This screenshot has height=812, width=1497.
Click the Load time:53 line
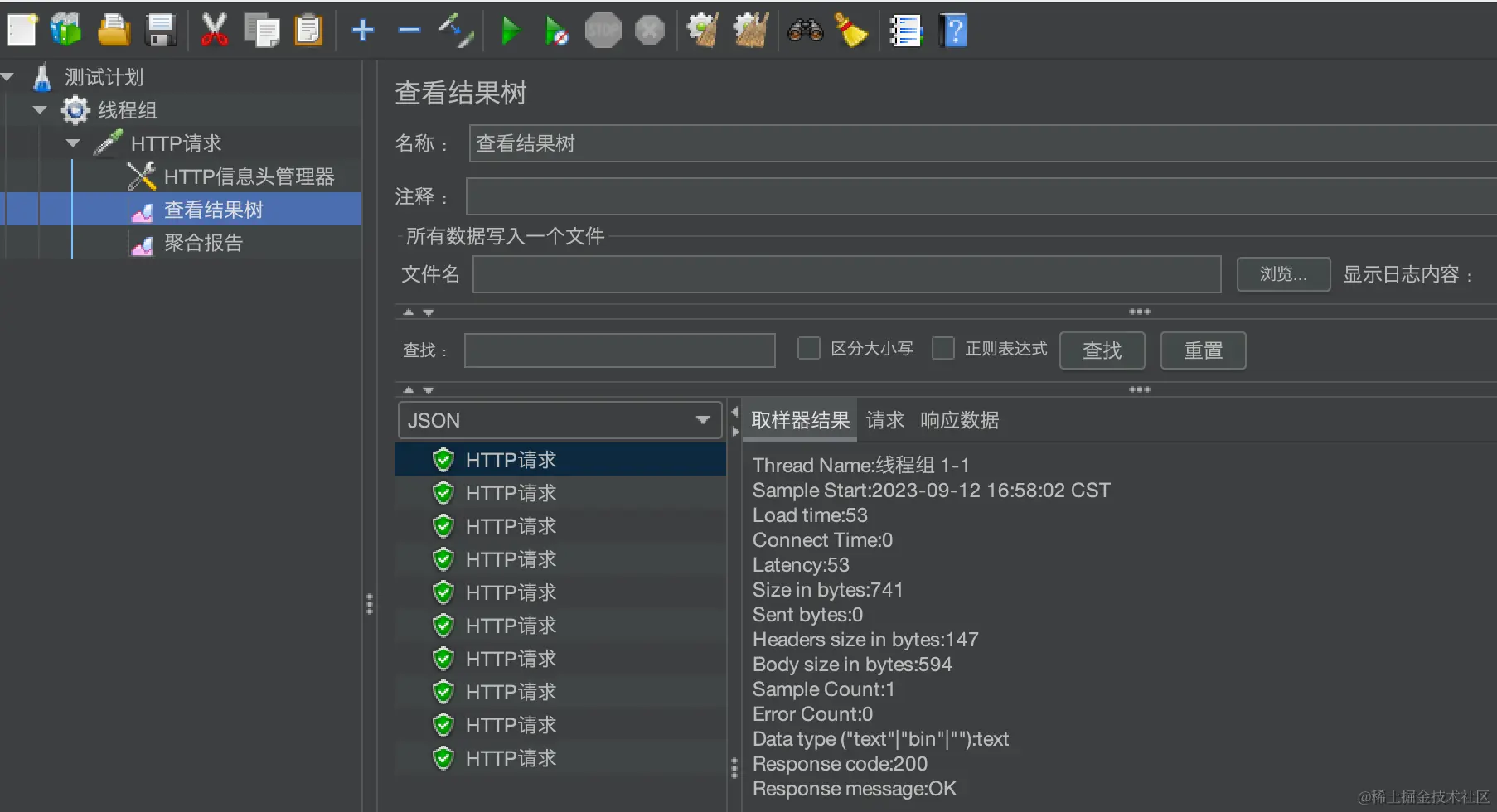pyautogui.click(x=810, y=515)
